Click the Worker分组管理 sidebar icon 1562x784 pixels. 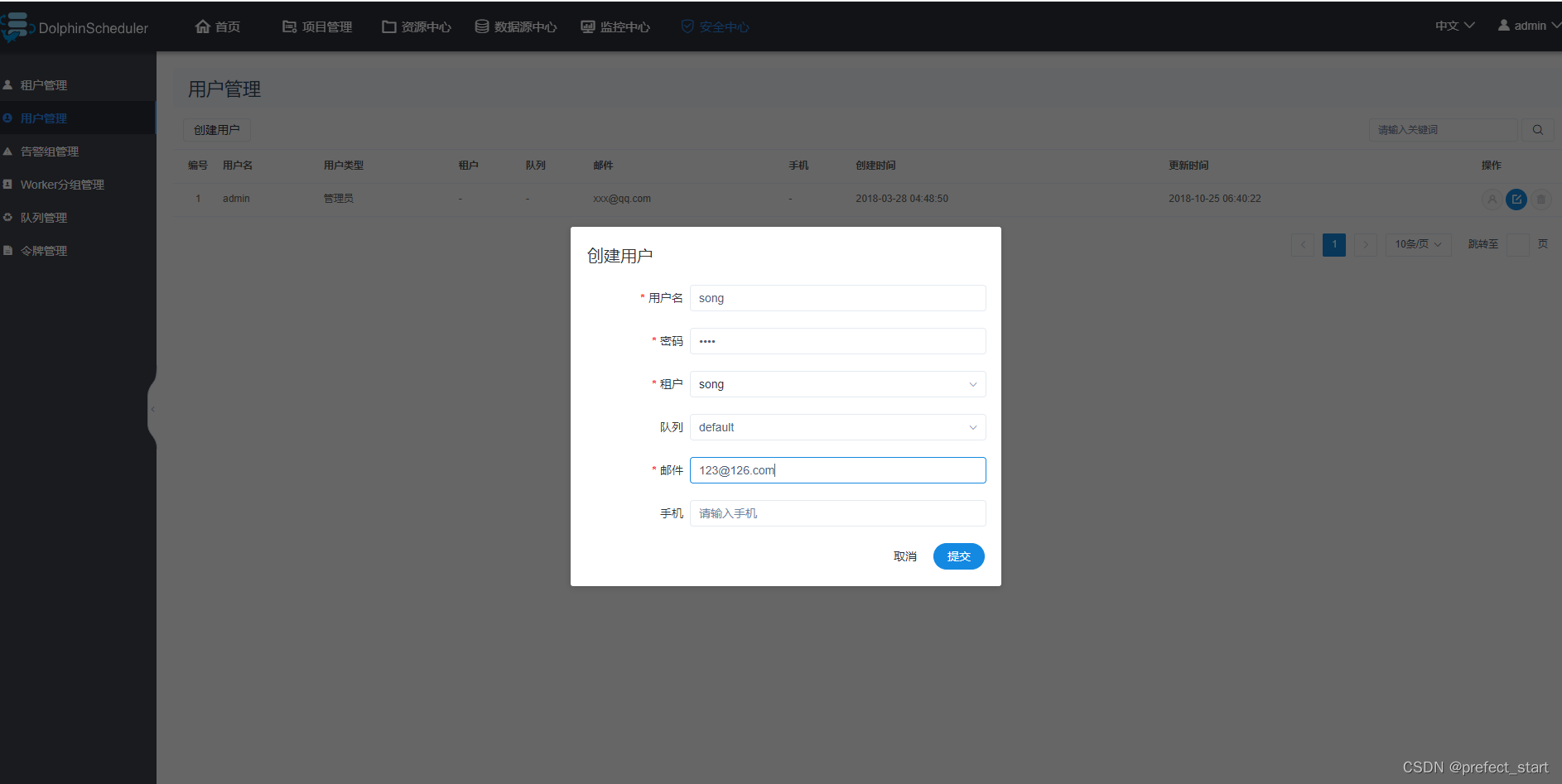point(7,184)
